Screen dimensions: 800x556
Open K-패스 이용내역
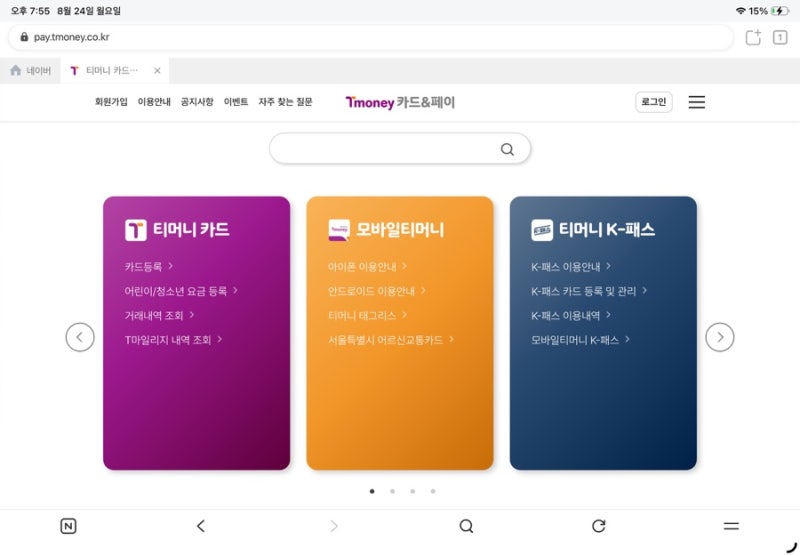pos(571,315)
